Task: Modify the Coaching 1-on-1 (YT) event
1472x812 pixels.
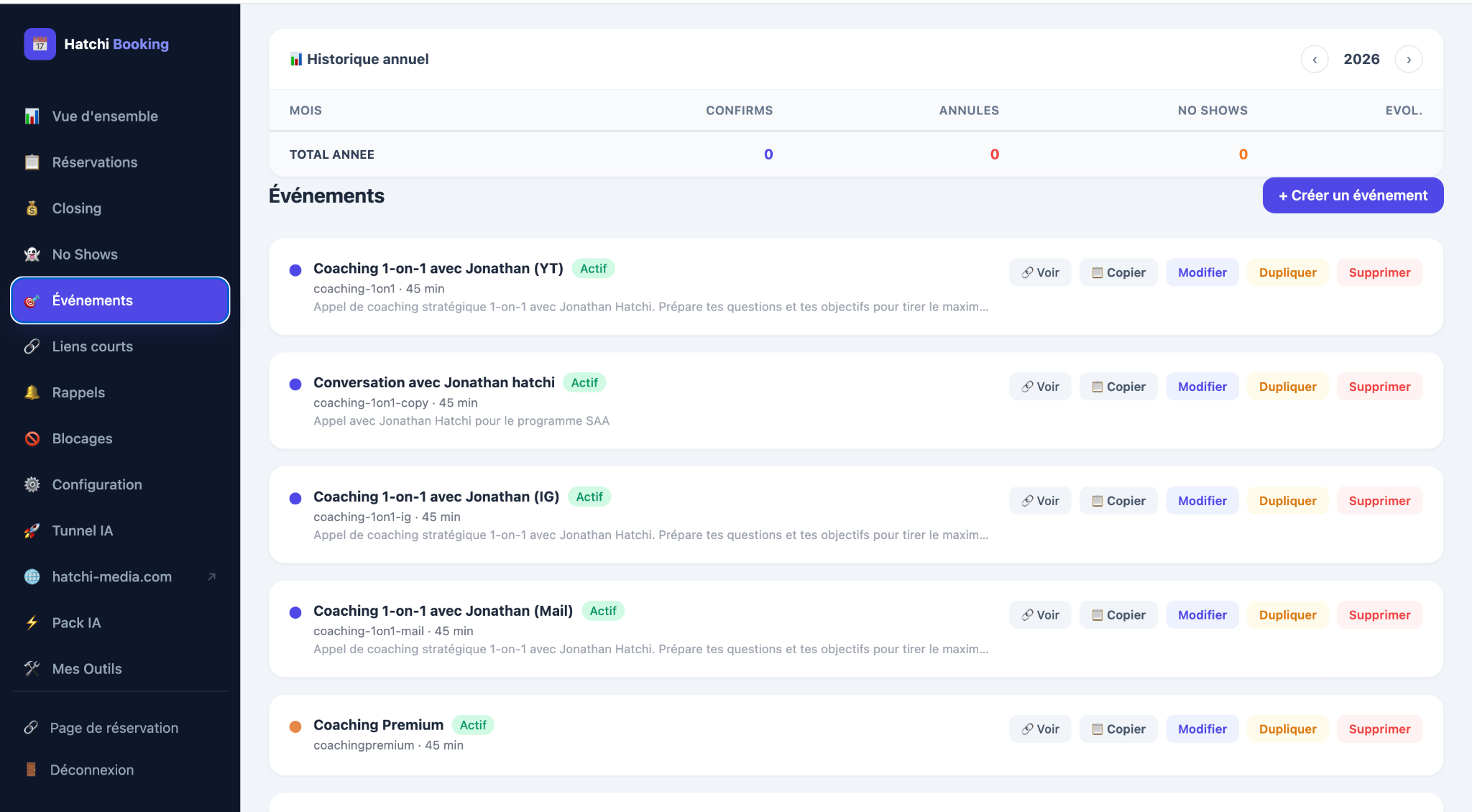Action: point(1202,272)
